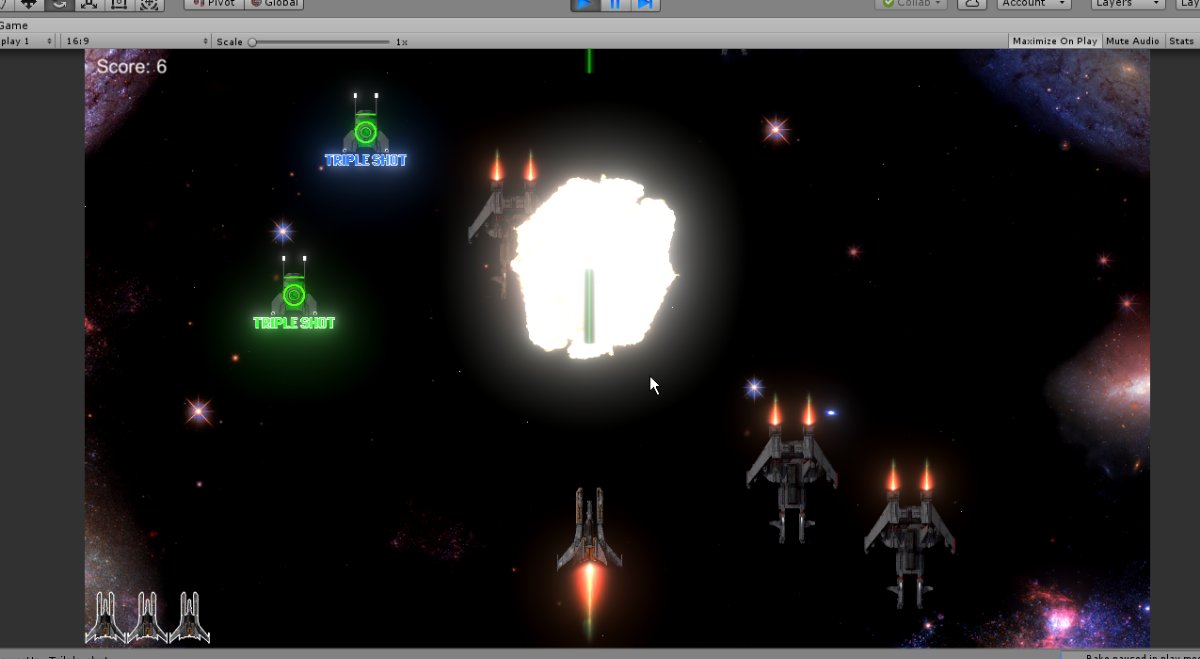Screen dimensions: 1200x659
Task: Step forward one frame
Action: click(646, 4)
